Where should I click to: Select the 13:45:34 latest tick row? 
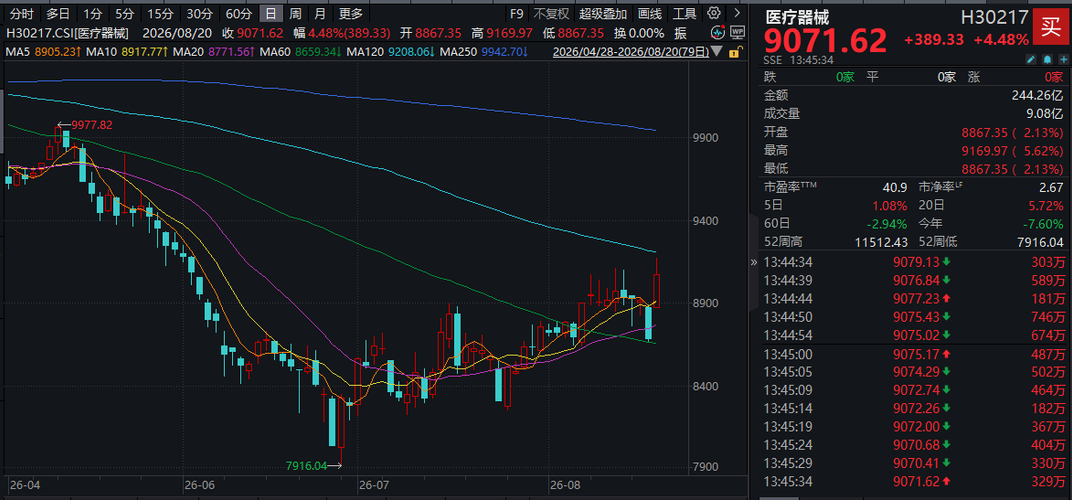[x=914, y=482]
